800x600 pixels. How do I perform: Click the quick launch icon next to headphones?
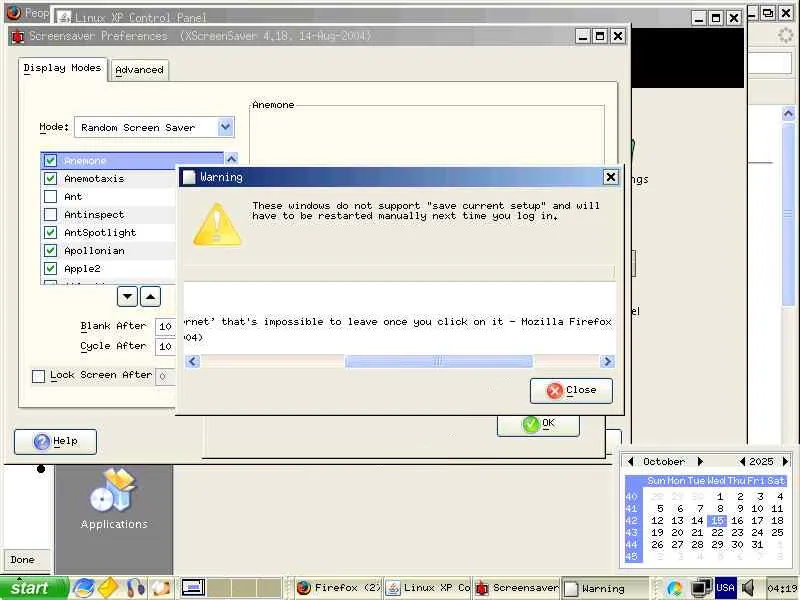[161, 588]
